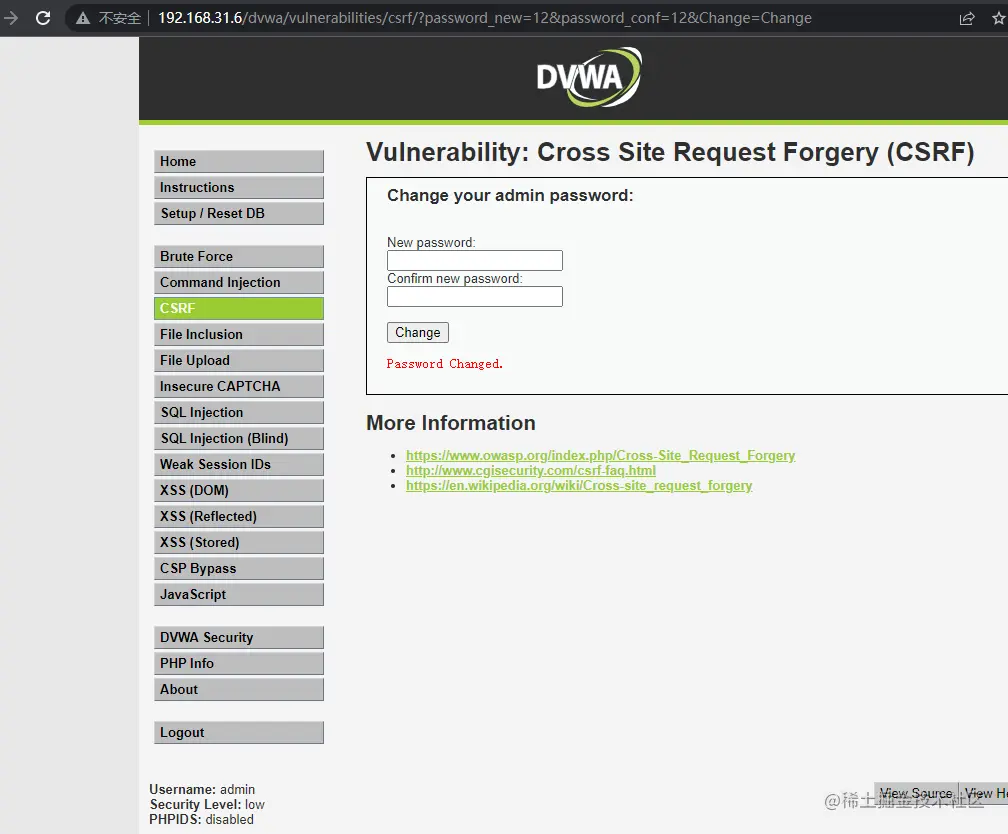
Task: Open PHP Info page
Action: [x=238, y=664]
